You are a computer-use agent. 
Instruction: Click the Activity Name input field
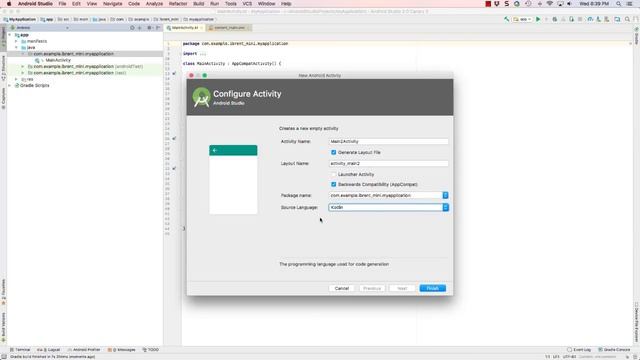389,141
